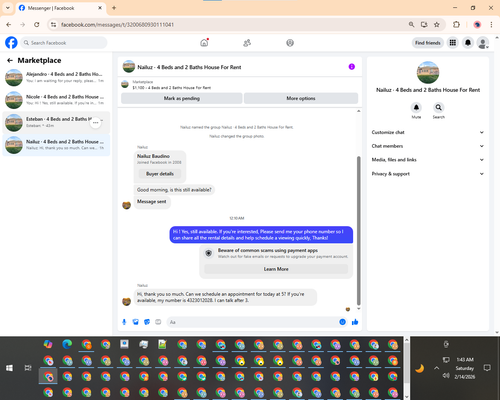Choose a sticker from the composer
500x400 pixels.
pyautogui.click(x=147, y=322)
